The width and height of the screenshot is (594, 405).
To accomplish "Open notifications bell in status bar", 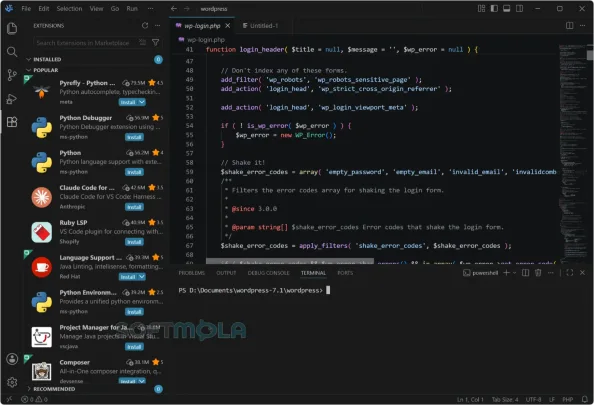I will [x=585, y=399].
